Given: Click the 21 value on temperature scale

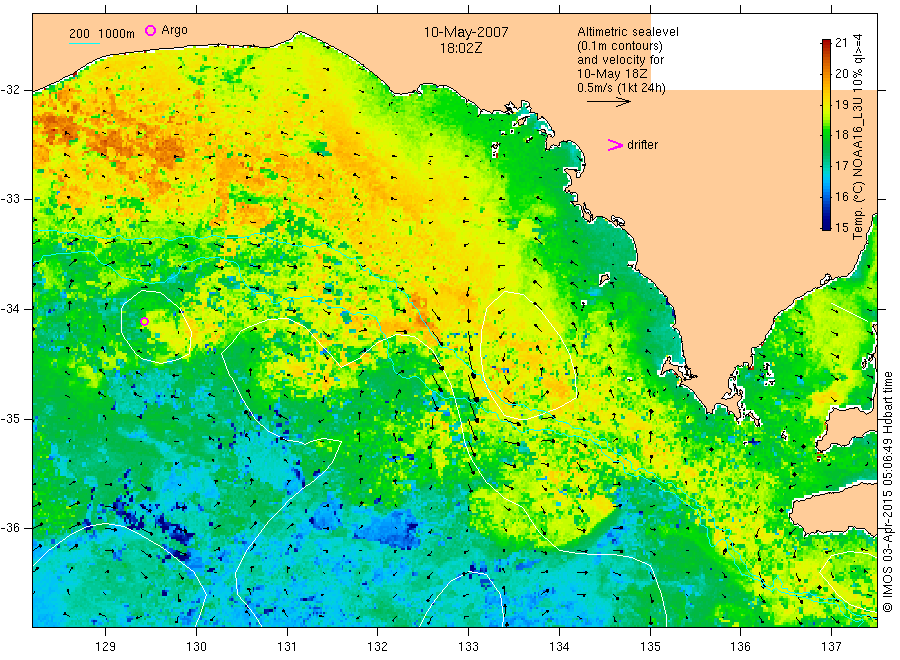Looking at the screenshot, I should pos(841,42).
